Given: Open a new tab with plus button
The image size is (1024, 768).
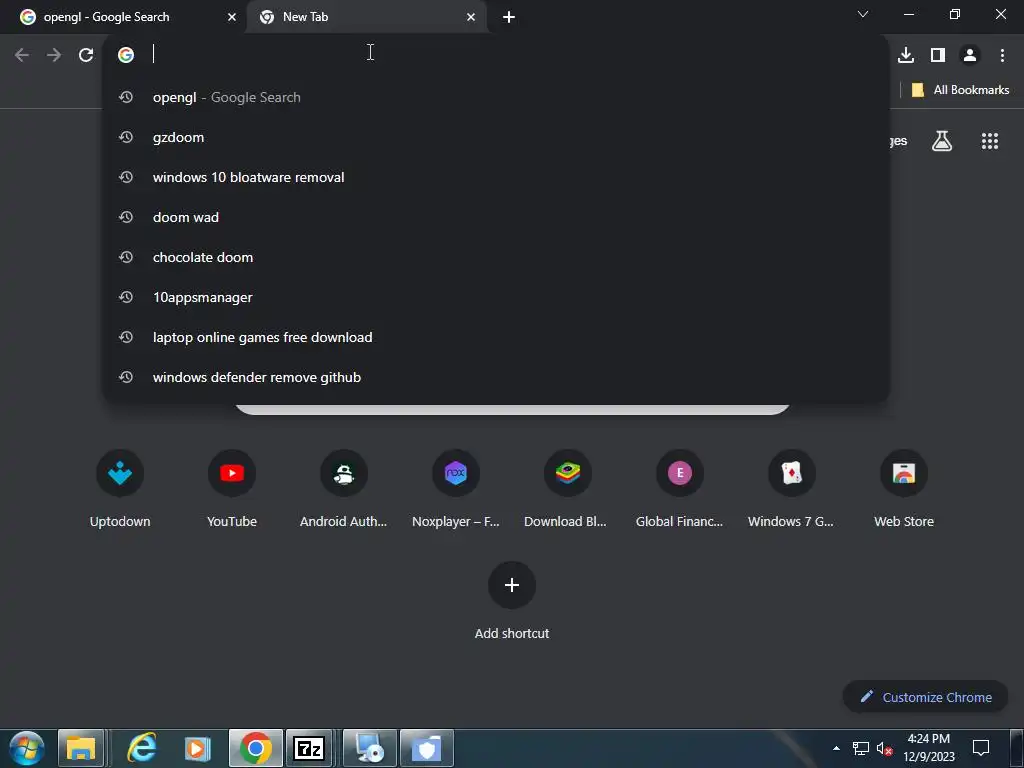Looking at the screenshot, I should 509,17.
